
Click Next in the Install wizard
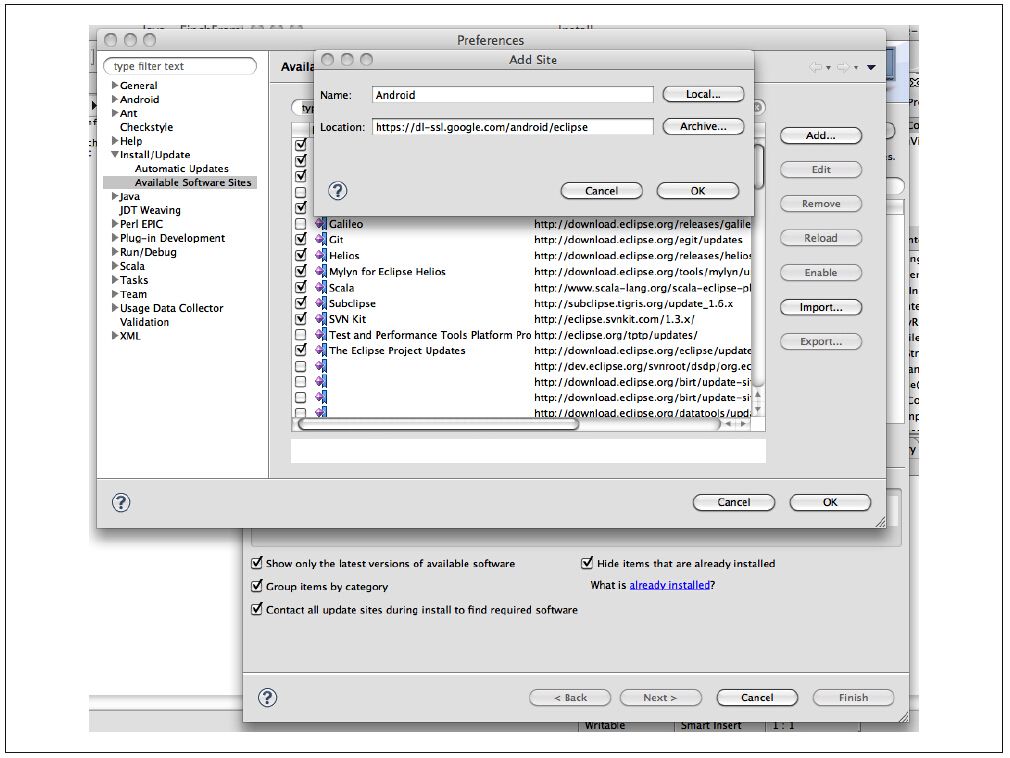pos(660,697)
